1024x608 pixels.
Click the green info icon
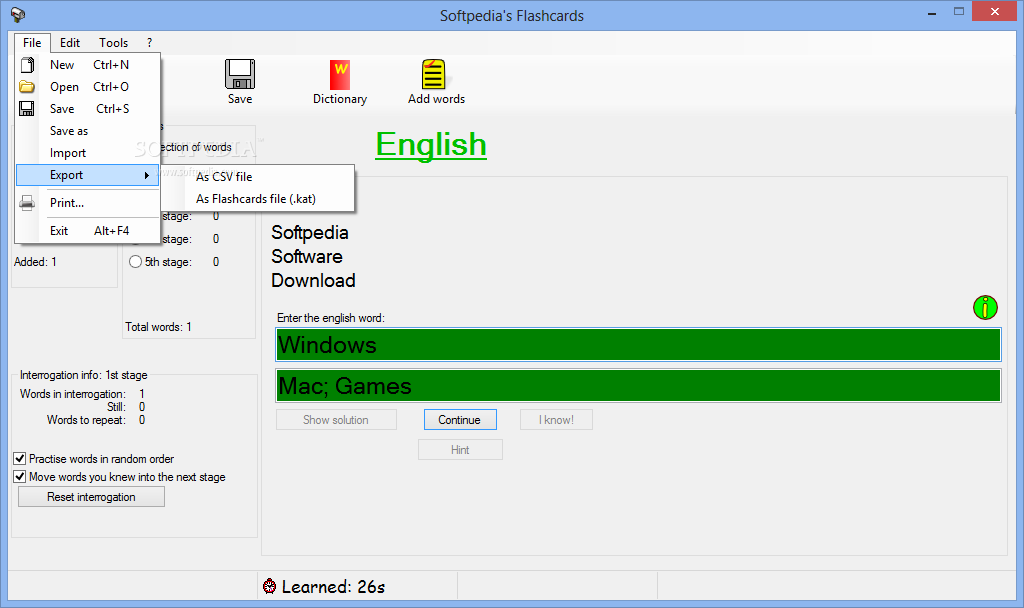click(985, 307)
